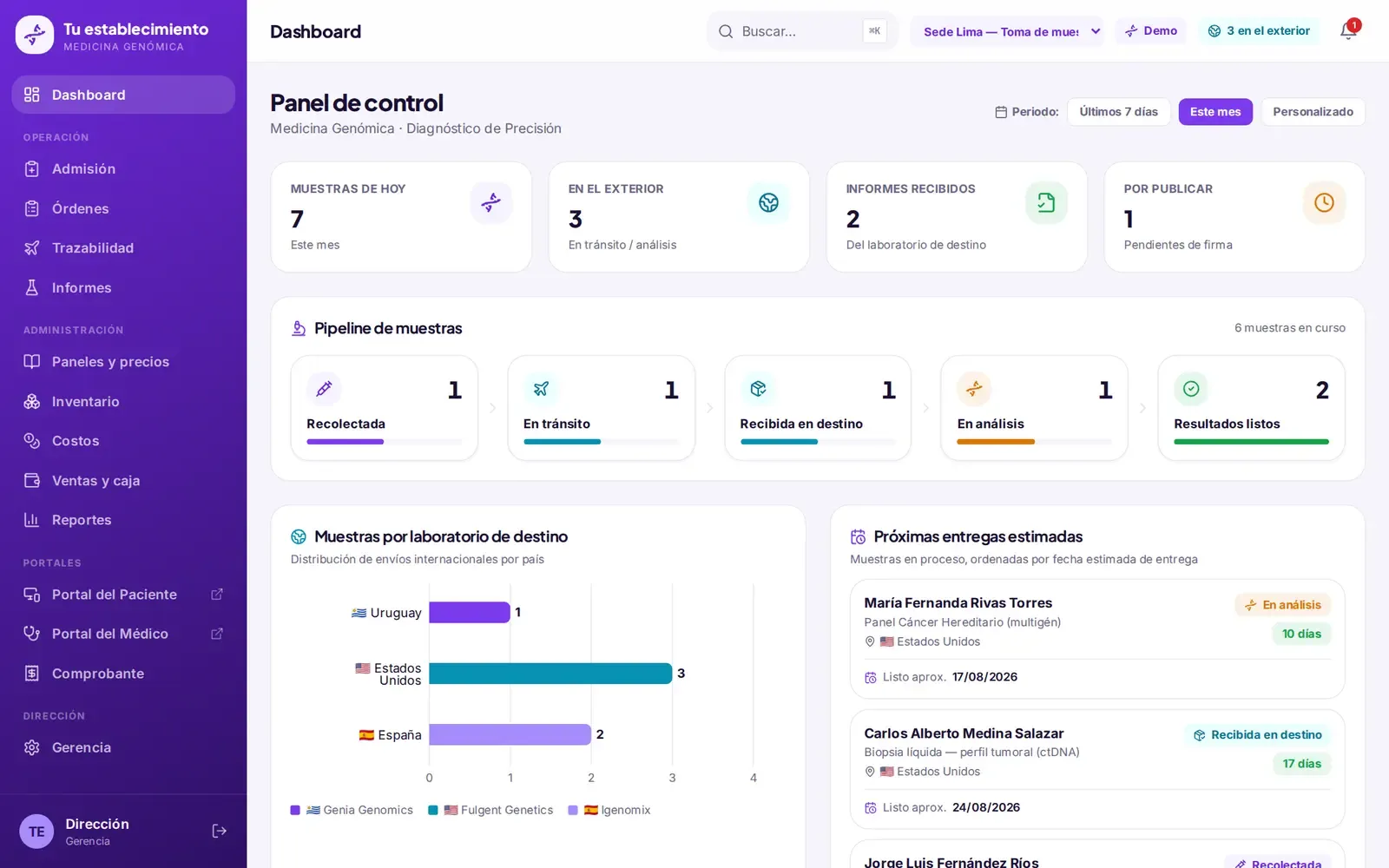Click the Buscar search field
Image resolution: width=1389 pixels, height=868 pixels.
tap(801, 31)
